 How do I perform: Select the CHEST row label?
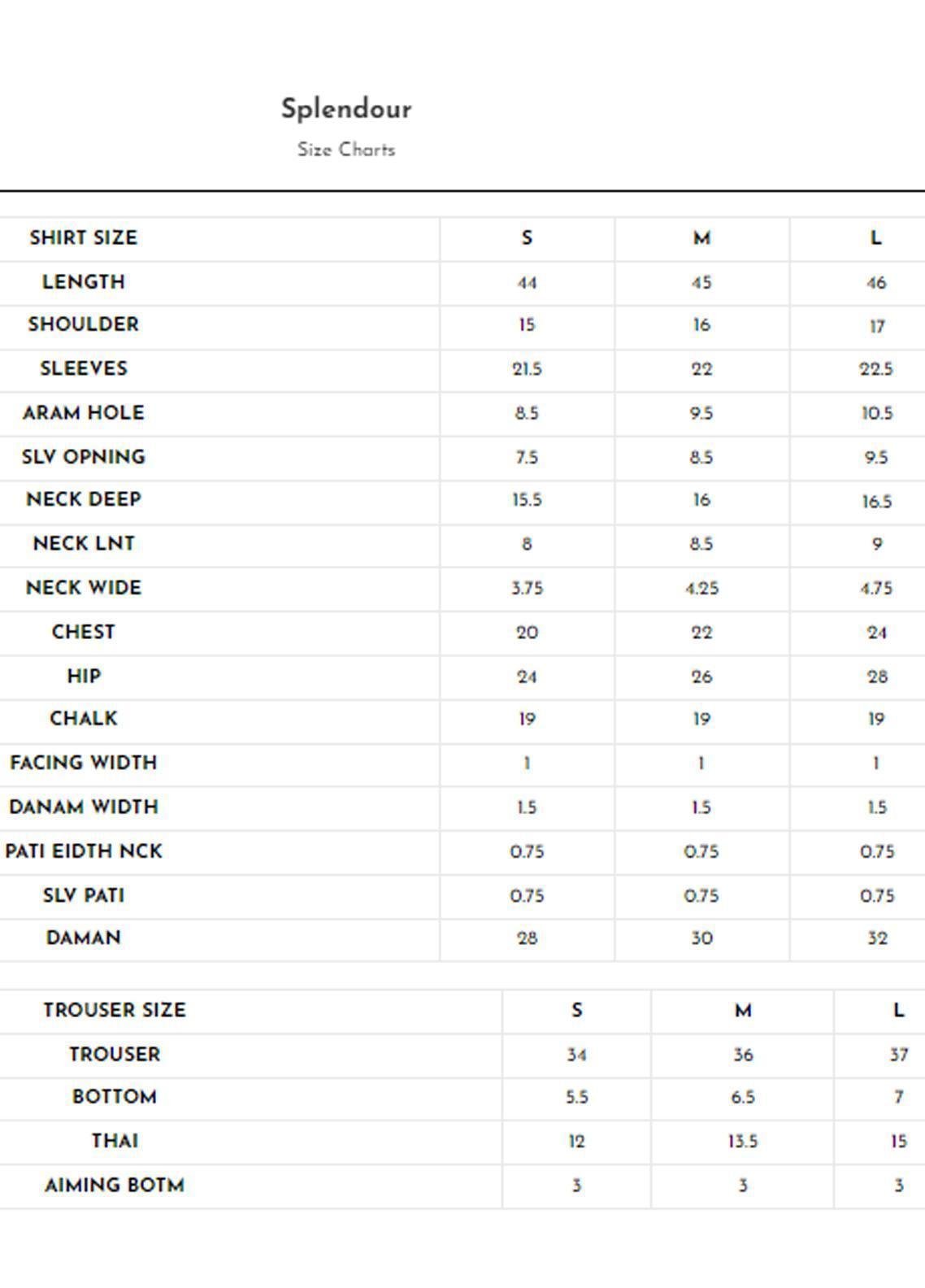[84, 632]
